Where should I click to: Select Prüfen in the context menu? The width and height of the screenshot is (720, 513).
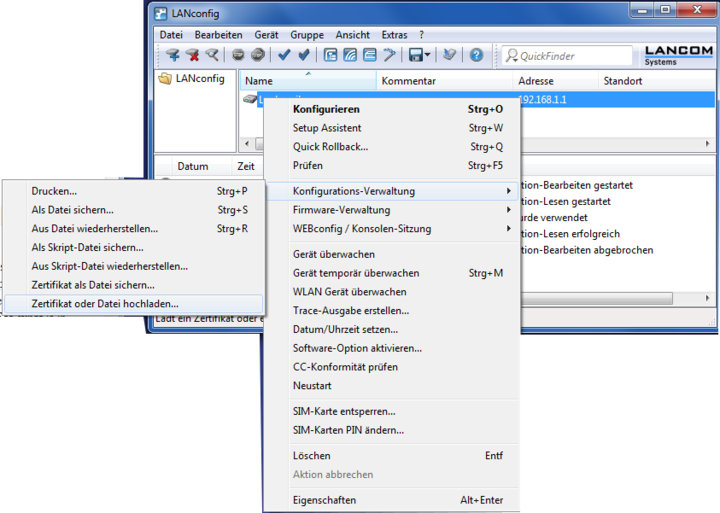(393, 166)
